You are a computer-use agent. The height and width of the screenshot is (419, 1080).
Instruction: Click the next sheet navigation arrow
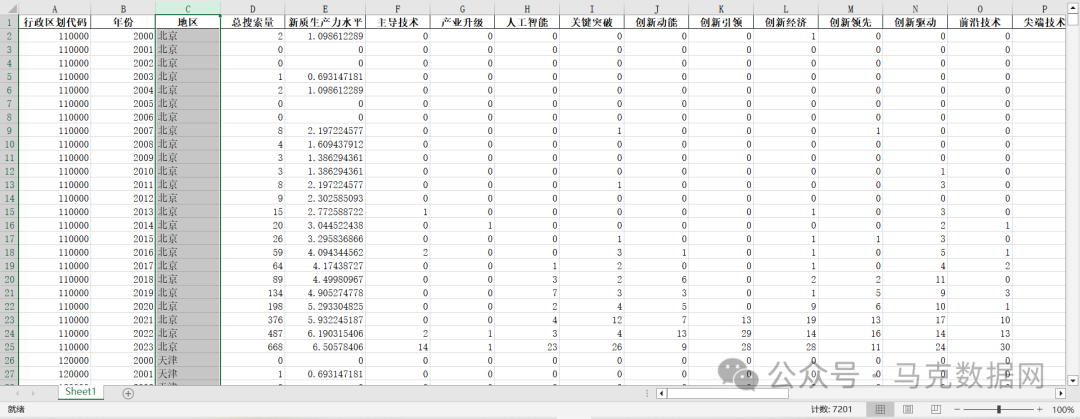[x=32, y=394]
